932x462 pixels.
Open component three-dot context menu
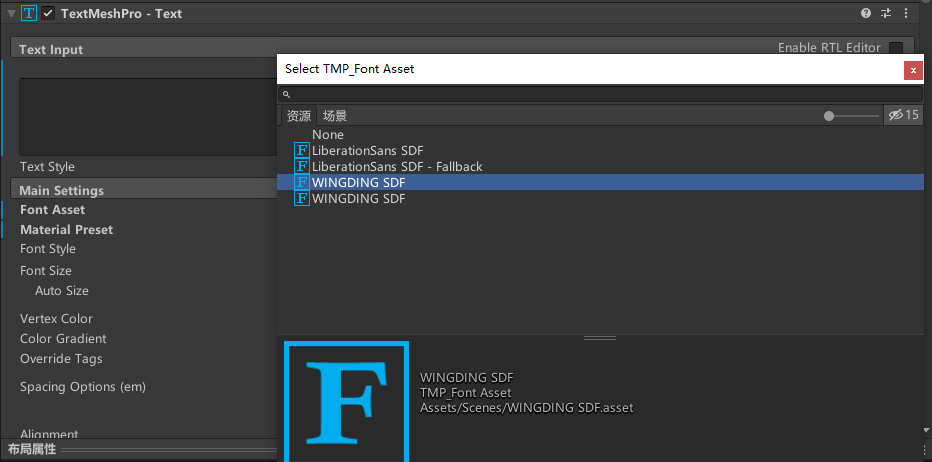[x=906, y=13]
